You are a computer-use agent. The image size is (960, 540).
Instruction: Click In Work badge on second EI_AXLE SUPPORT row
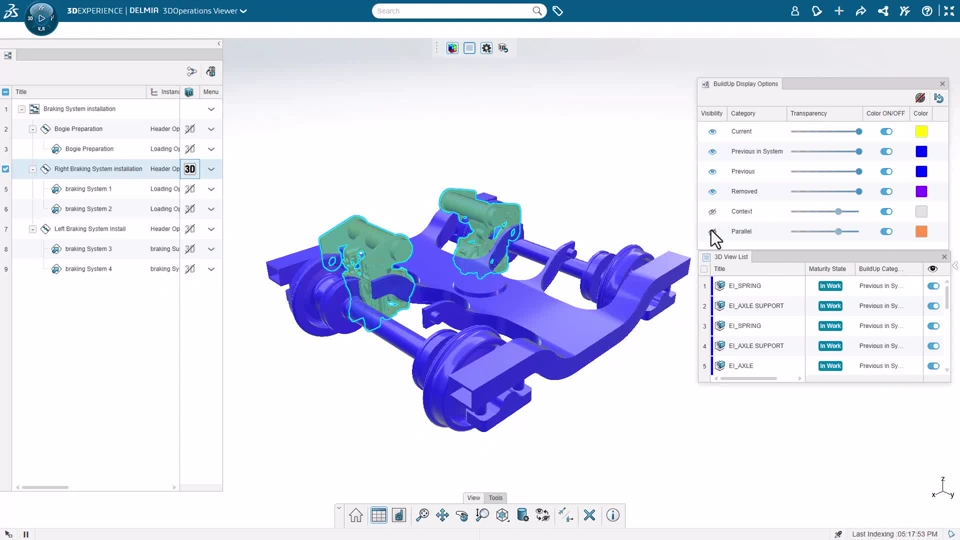point(830,346)
